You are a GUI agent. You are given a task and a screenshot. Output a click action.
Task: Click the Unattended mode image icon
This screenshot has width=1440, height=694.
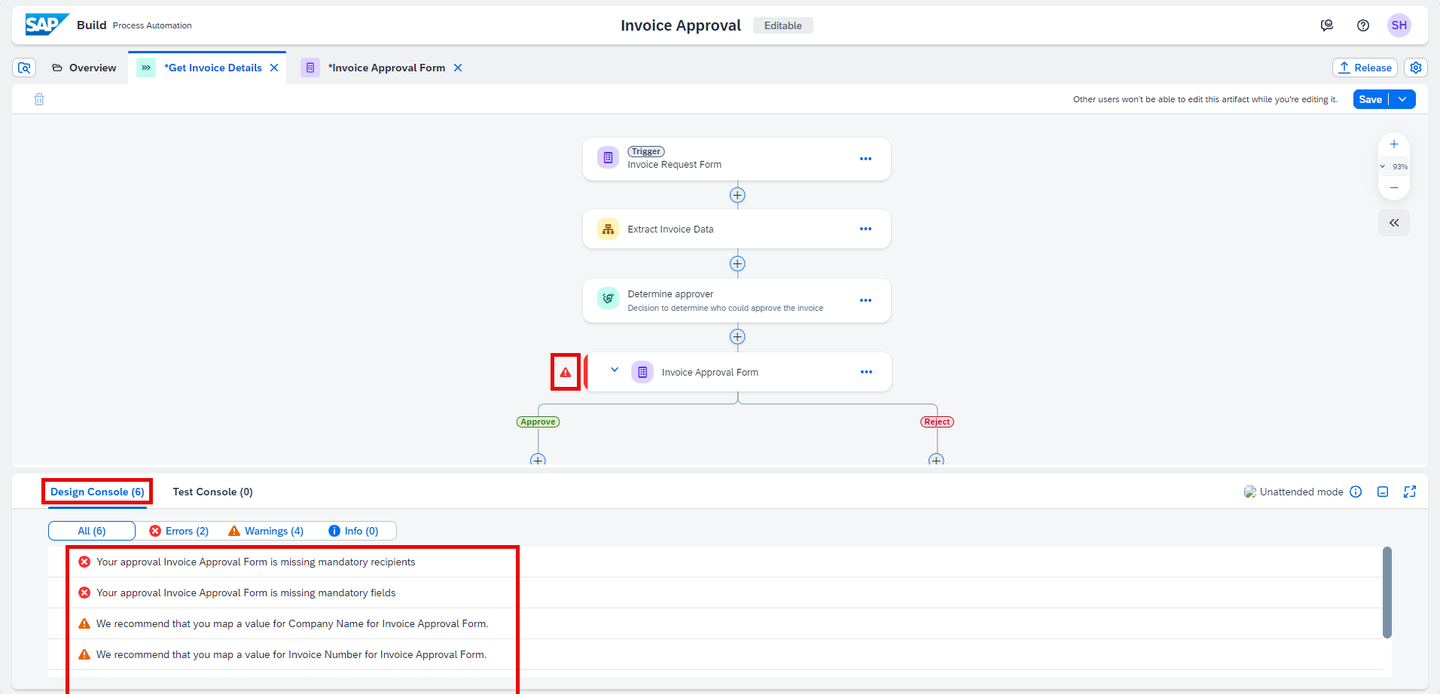click(1249, 492)
